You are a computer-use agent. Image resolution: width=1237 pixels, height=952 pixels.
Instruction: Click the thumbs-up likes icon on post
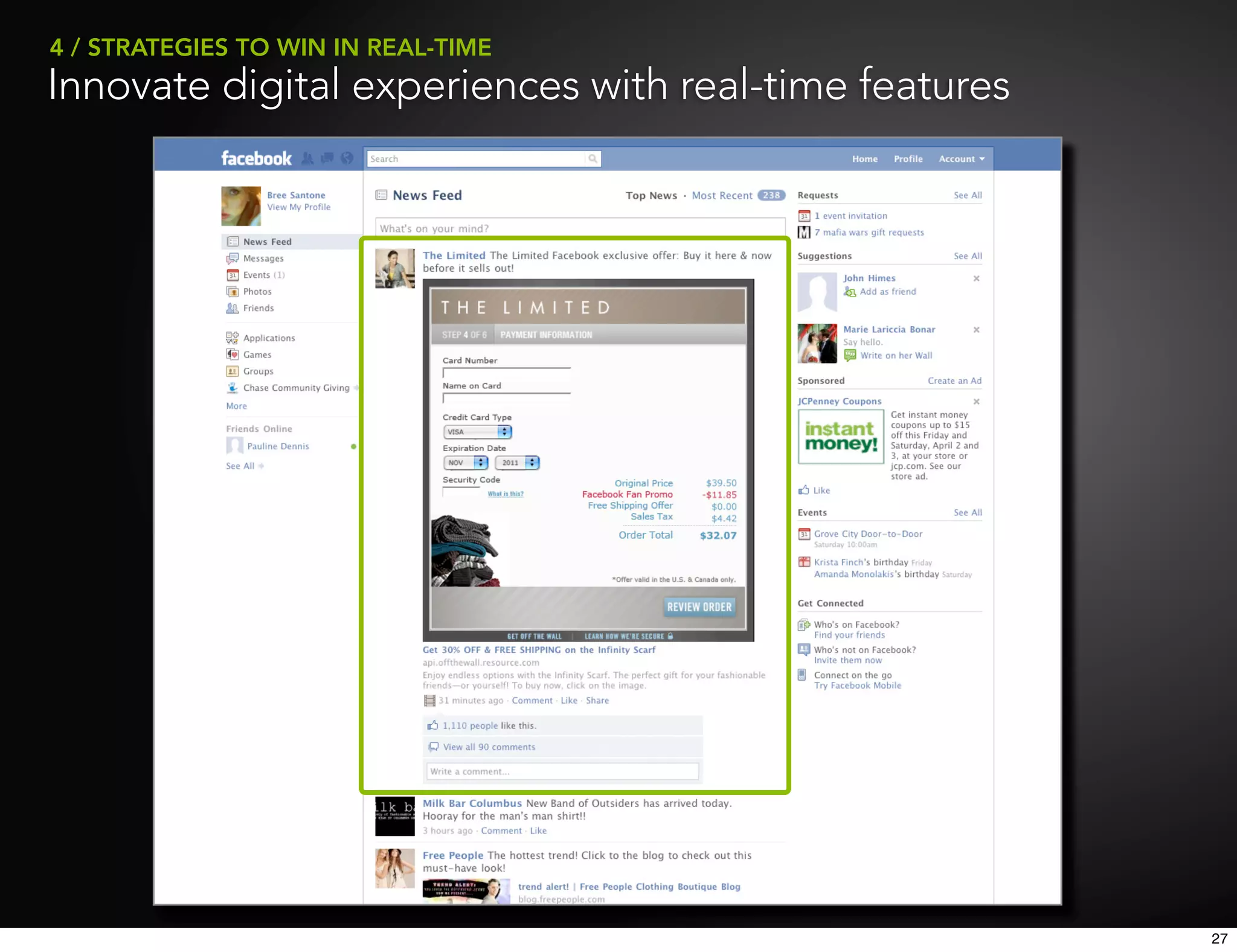pyautogui.click(x=433, y=725)
